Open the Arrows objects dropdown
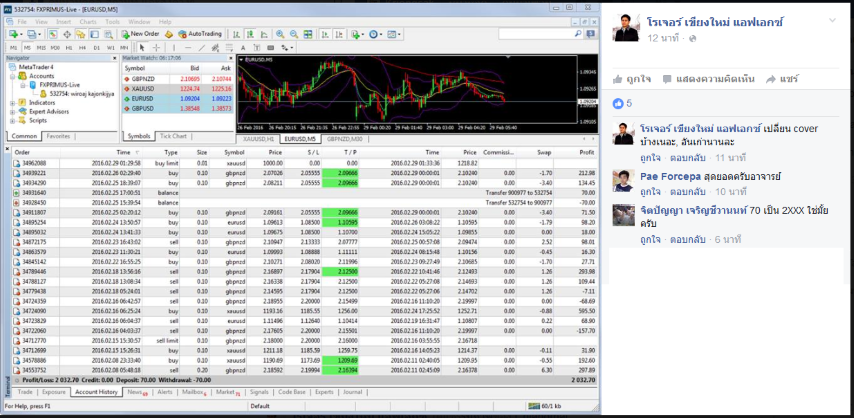854x418 pixels. coord(286,47)
